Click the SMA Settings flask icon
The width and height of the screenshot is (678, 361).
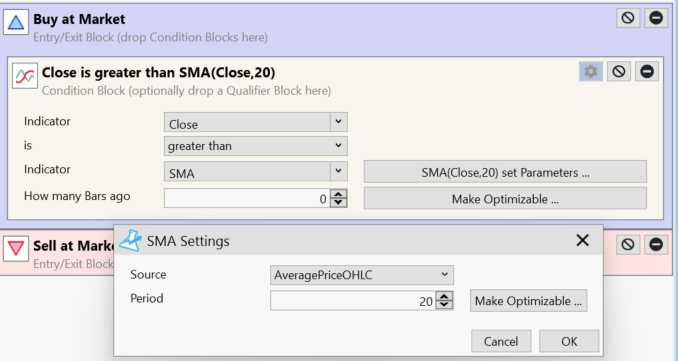(x=131, y=241)
